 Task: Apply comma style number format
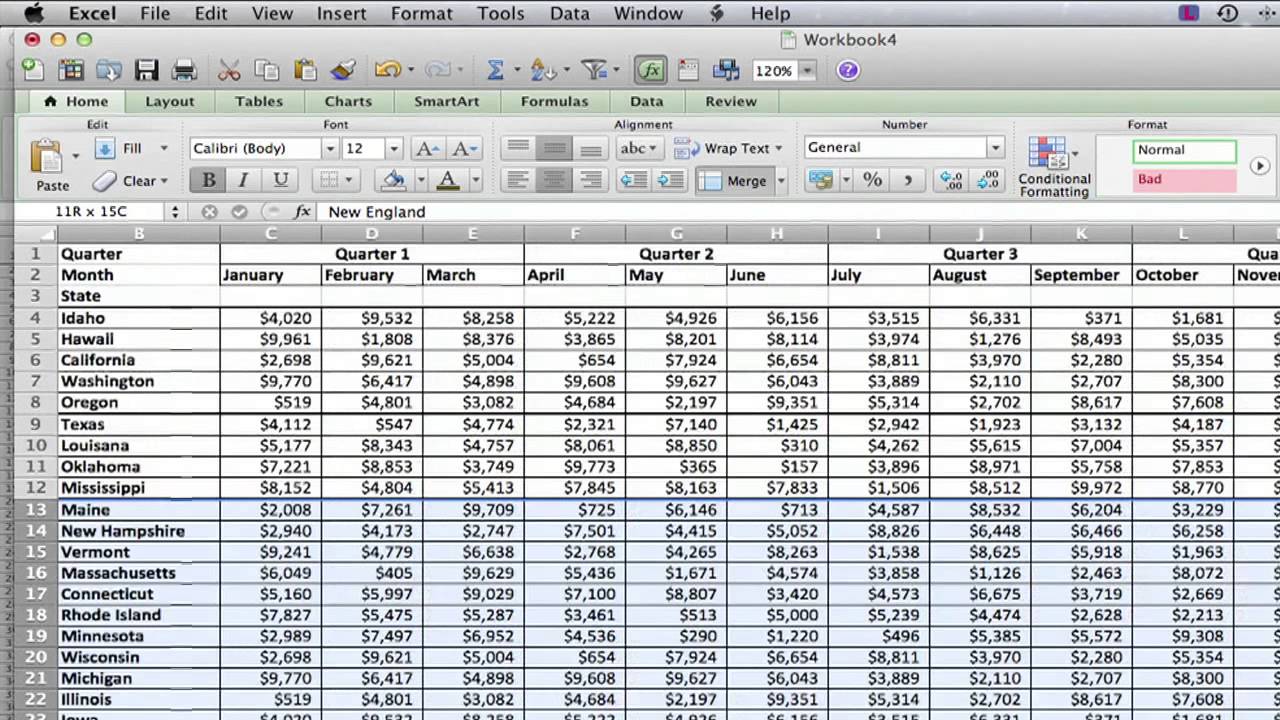[x=908, y=180]
